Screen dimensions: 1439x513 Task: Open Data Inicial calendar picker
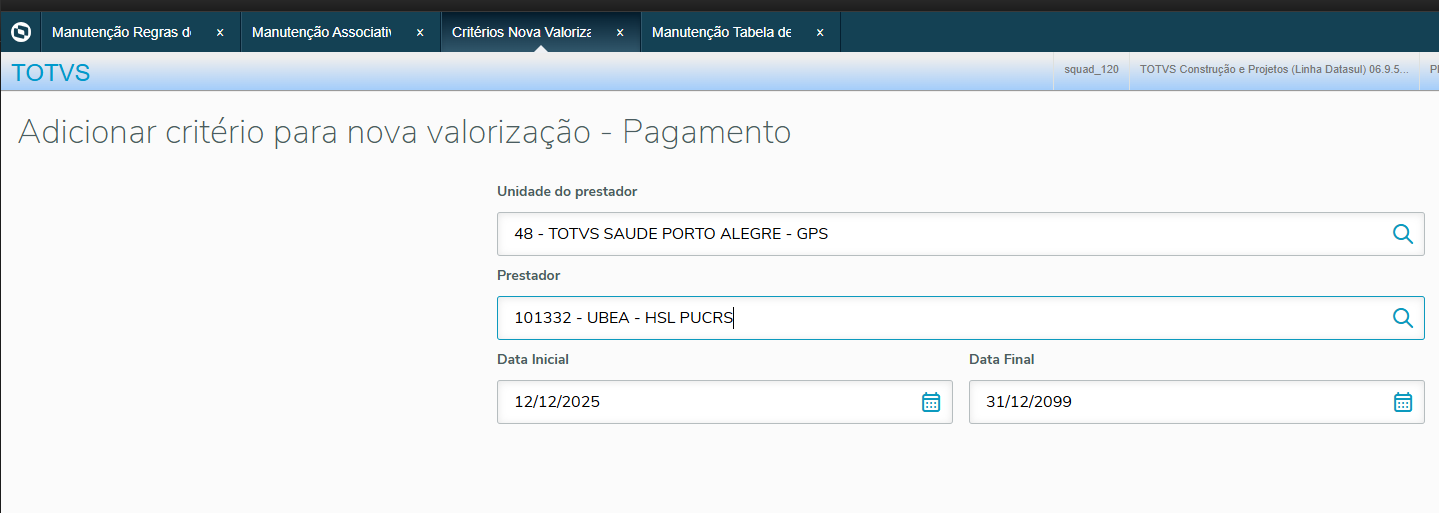tap(930, 402)
